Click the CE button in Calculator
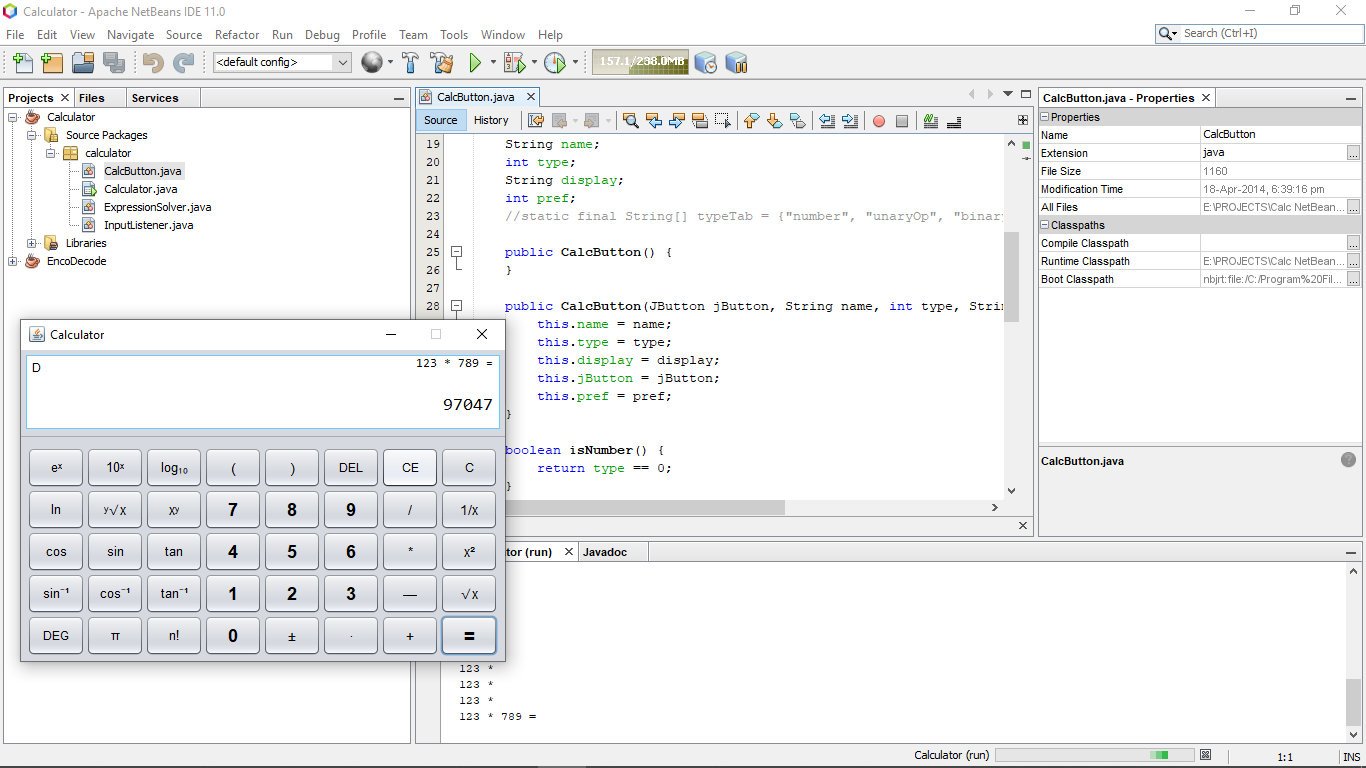This screenshot has height=768, width=1366. click(x=410, y=468)
